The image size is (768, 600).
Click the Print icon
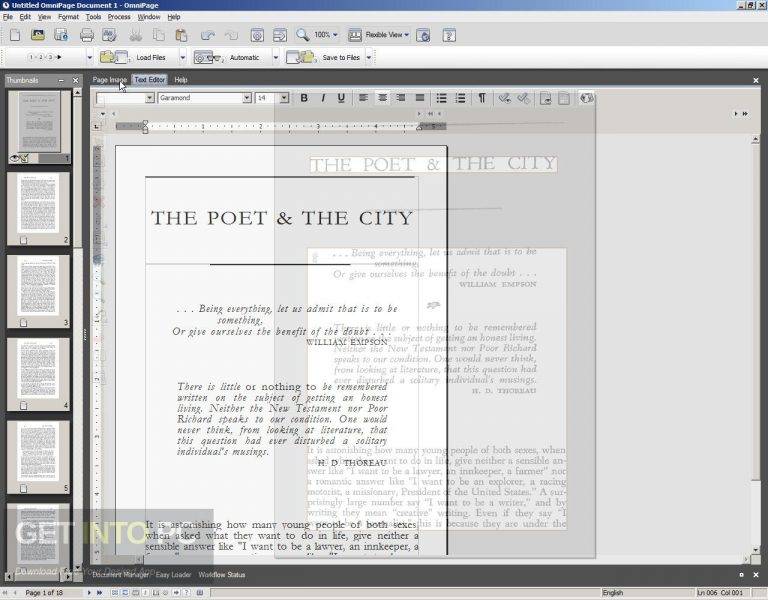pyautogui.click(x=87, y=35)
